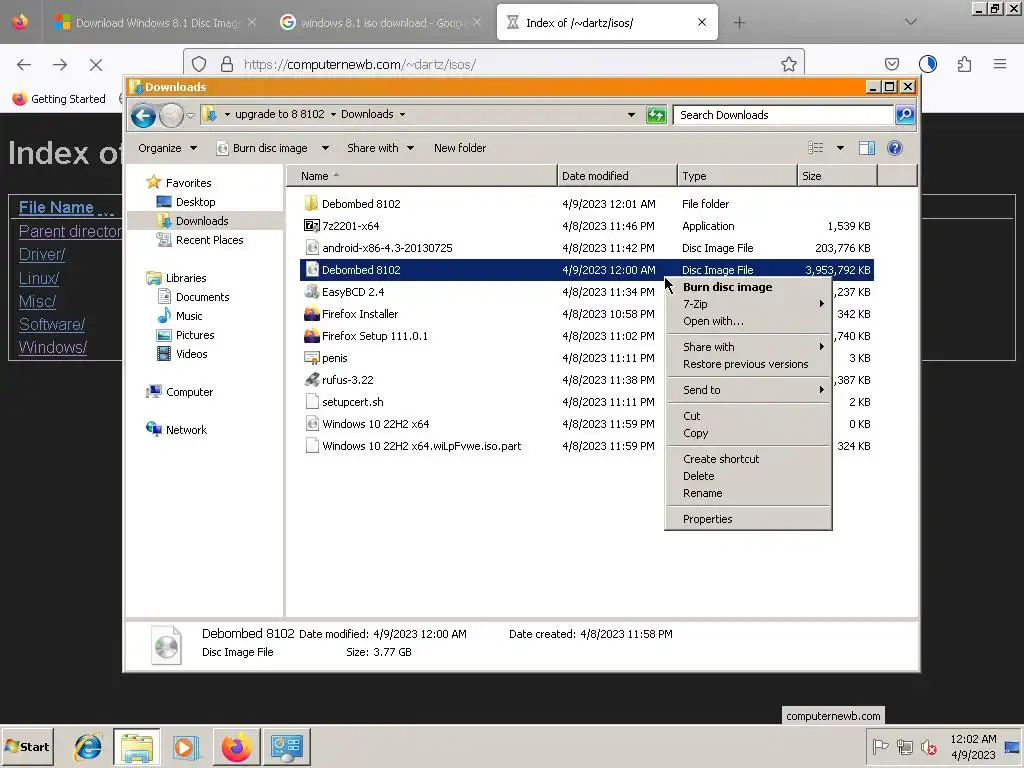Click Explorer's Forward navigation arrow
Viewport: 1024px width, 768px height.
click(171, 116)
